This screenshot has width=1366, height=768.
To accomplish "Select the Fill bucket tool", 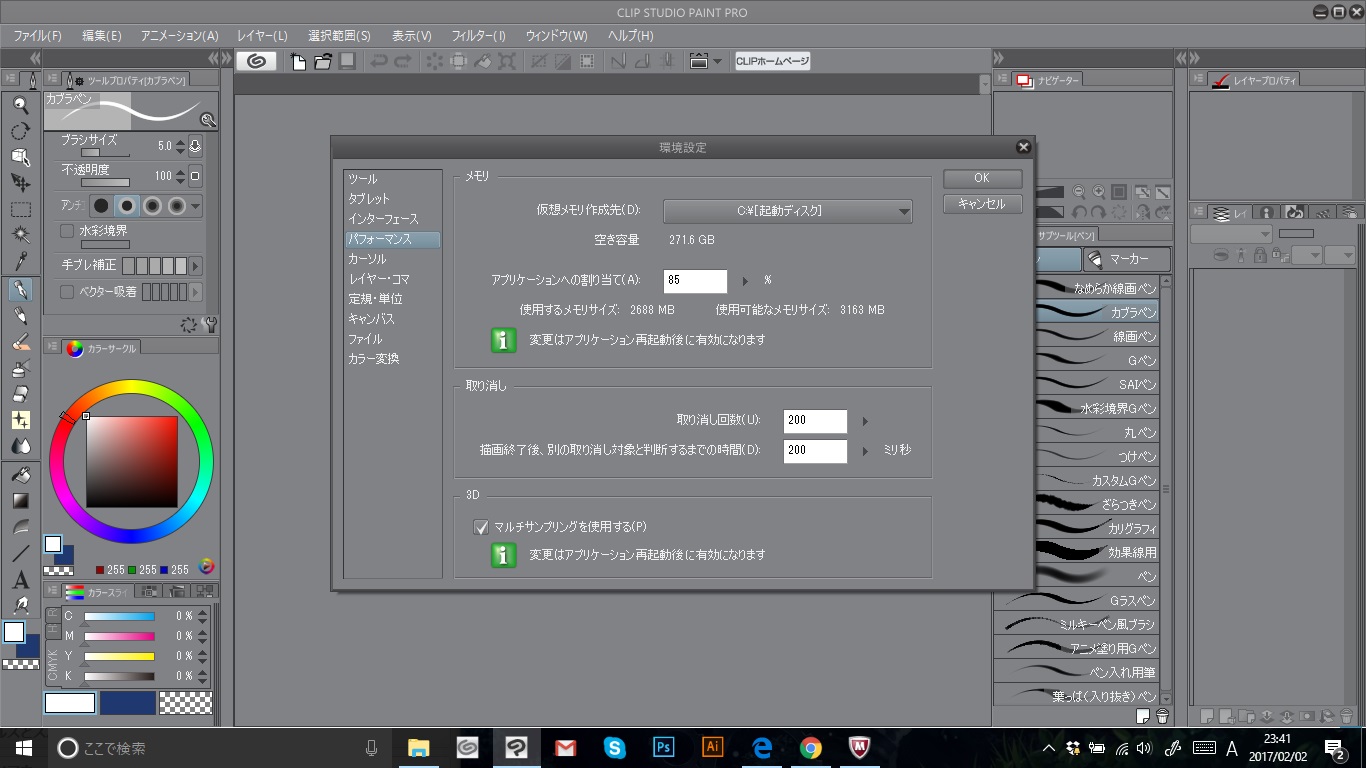I will pyautogui.click(x=20, y=475).
